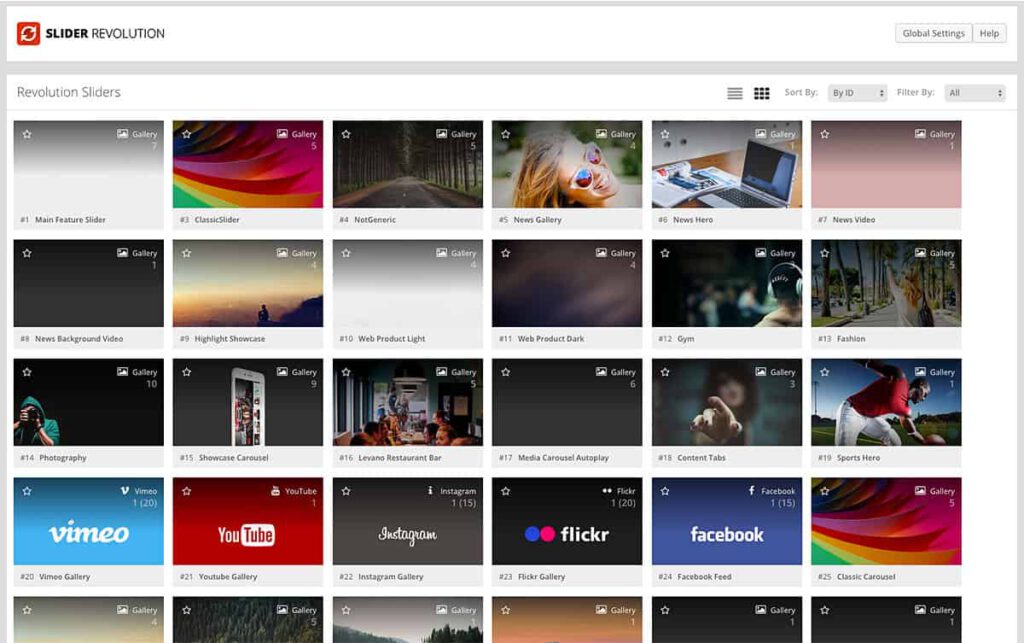Click gallery icon on Fashion card

pyautogui.click(x=920, y=252)
